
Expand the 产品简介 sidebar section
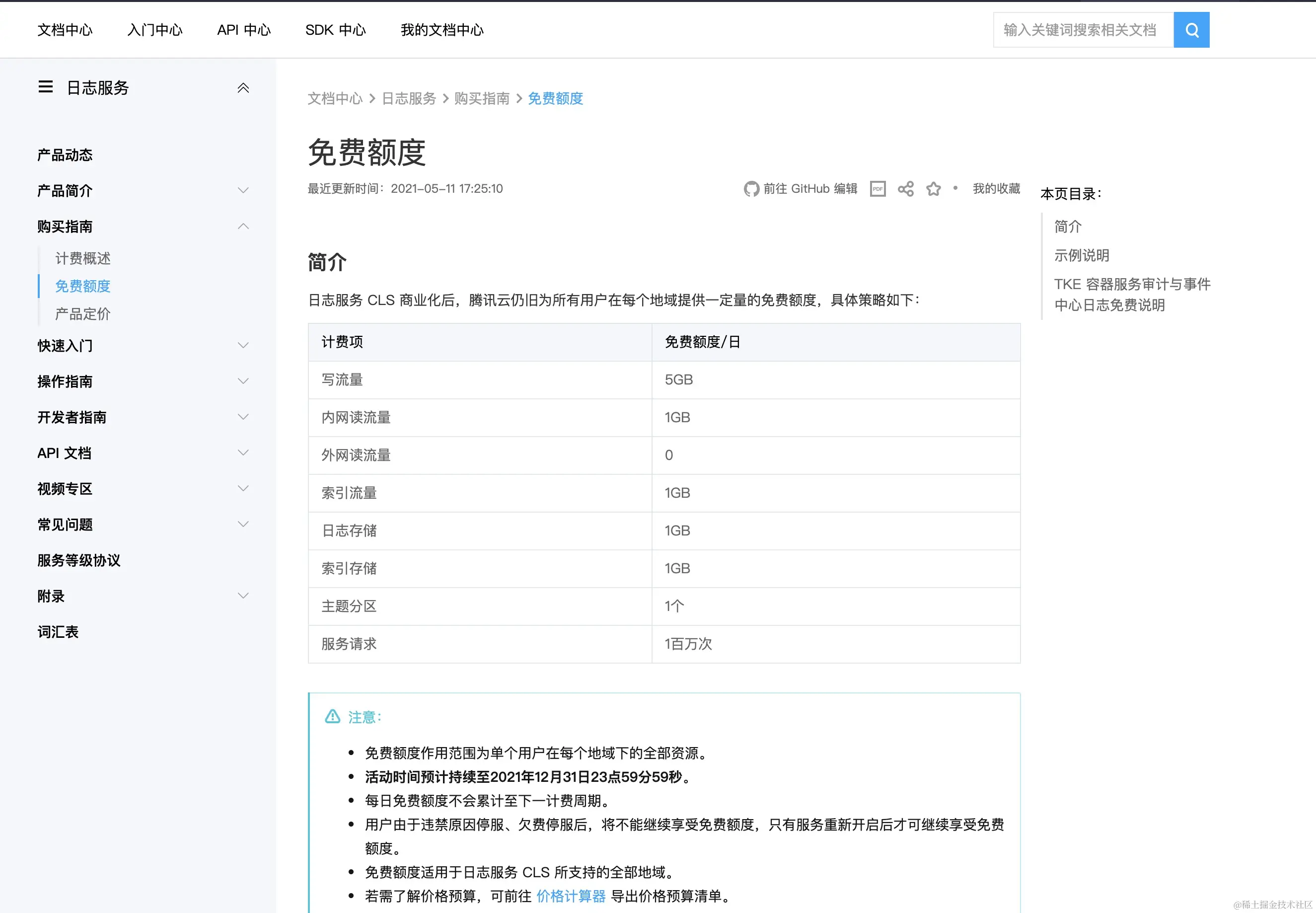click(x=243, y=190)
